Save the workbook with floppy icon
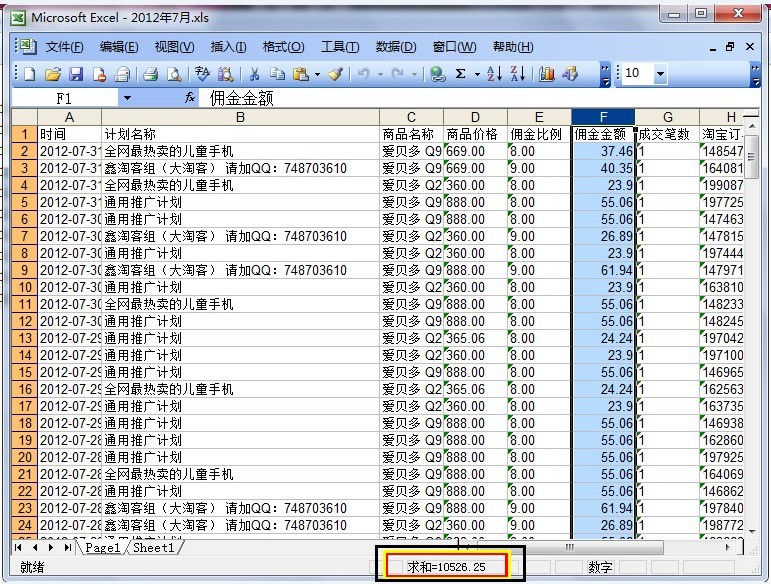Viewport: 771px width, 584px height. 76,74
